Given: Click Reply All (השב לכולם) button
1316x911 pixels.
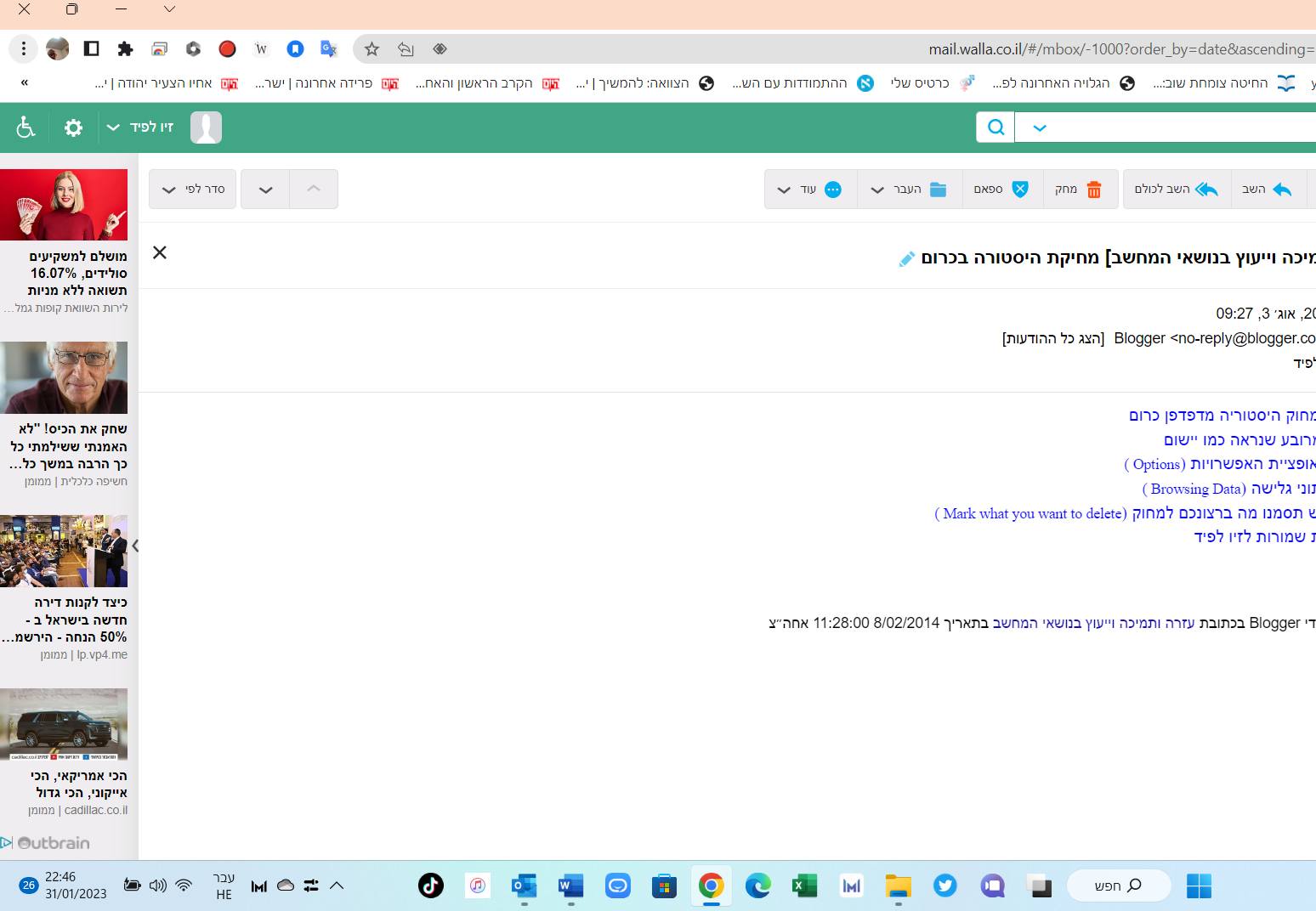Looking at the screenshot, I should (1177, 190).
